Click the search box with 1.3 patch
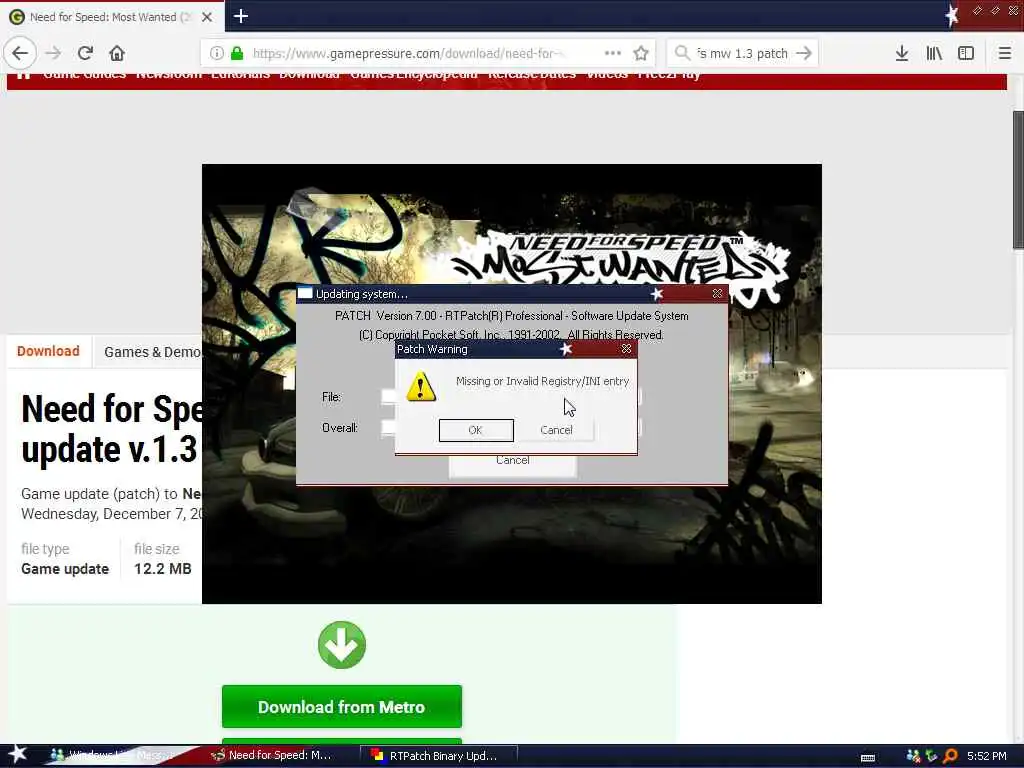 [742, 53]
